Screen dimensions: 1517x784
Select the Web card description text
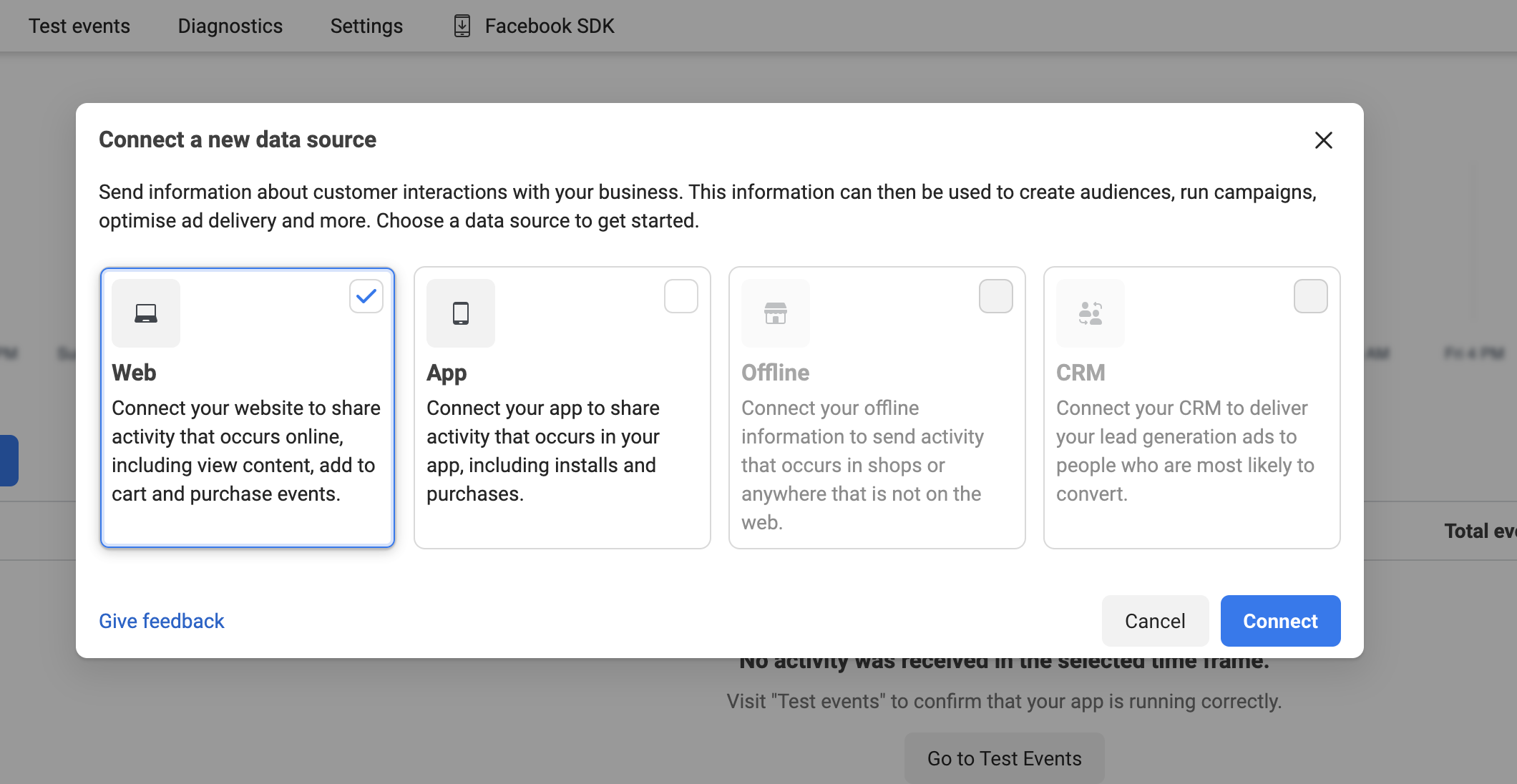[x=246, y=451]
